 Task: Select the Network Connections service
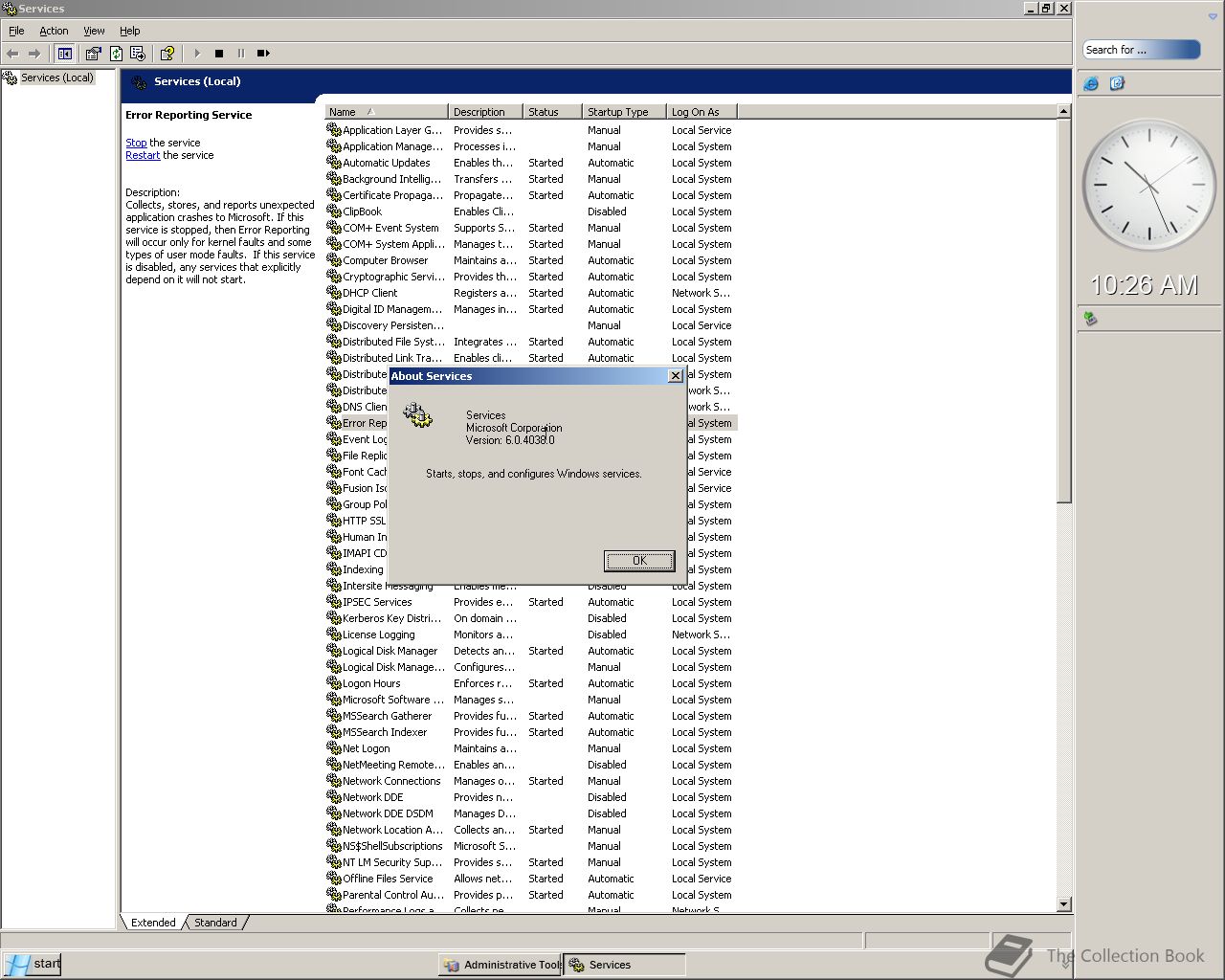[531, 781]
